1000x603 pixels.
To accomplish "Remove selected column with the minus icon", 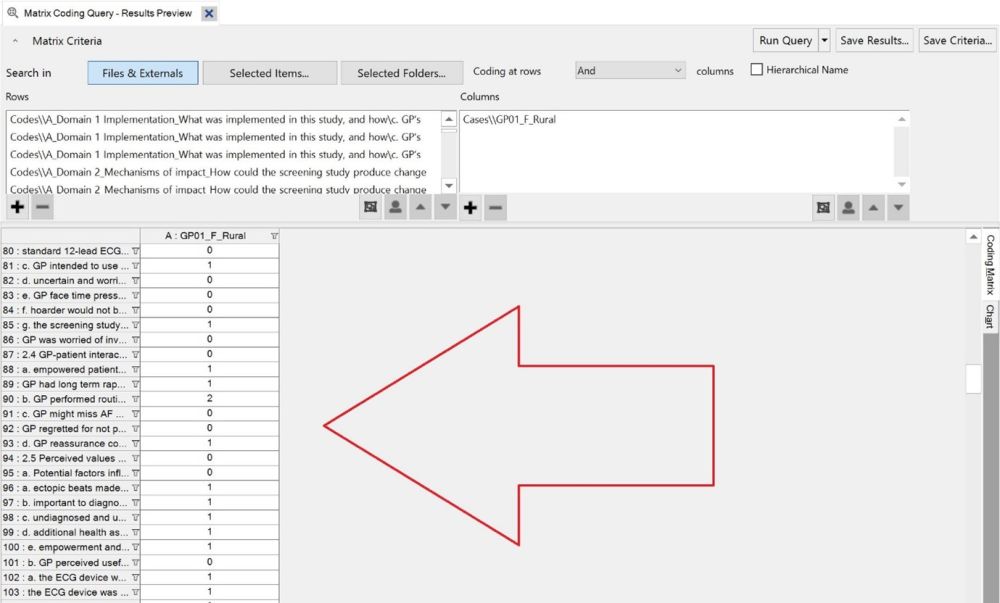I will pyautogui.click(x=496, y=207).
